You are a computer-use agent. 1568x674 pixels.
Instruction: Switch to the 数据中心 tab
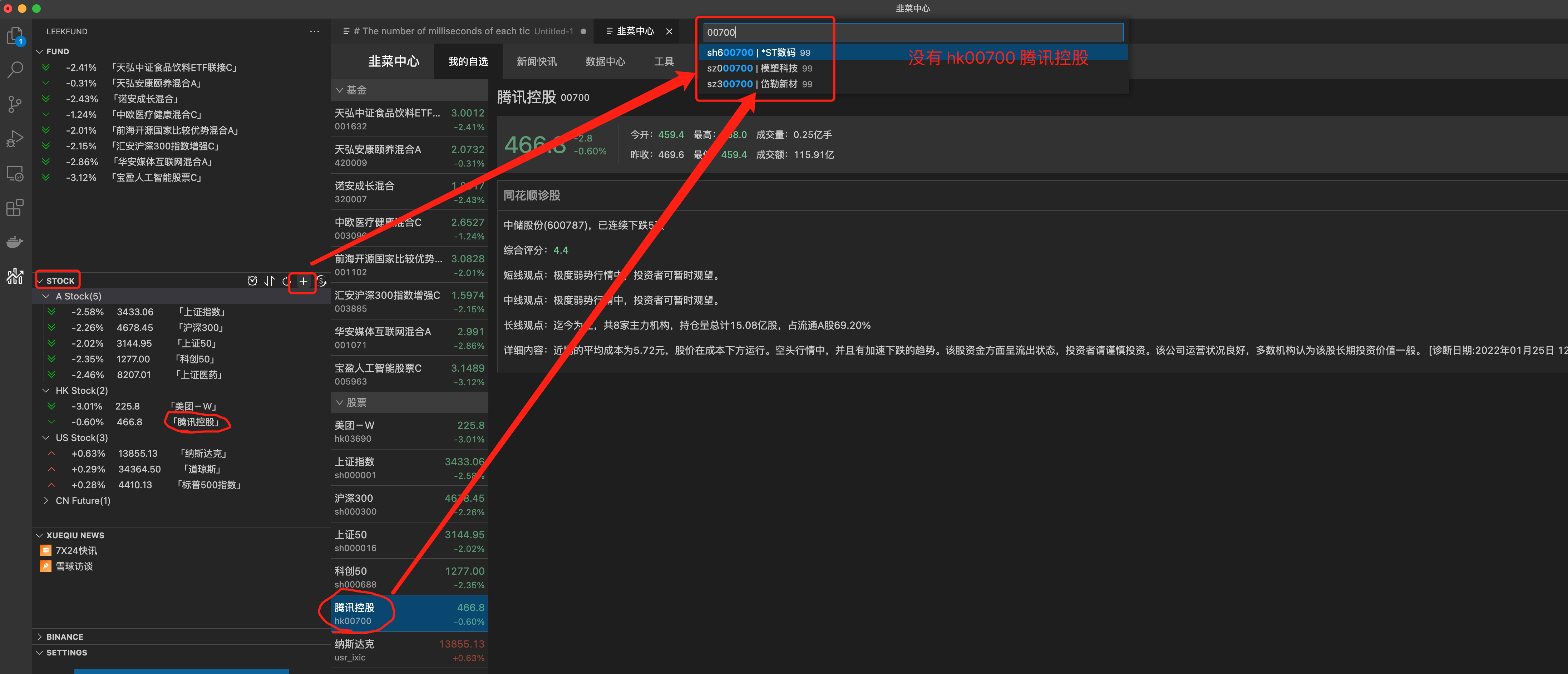point(605,61)
